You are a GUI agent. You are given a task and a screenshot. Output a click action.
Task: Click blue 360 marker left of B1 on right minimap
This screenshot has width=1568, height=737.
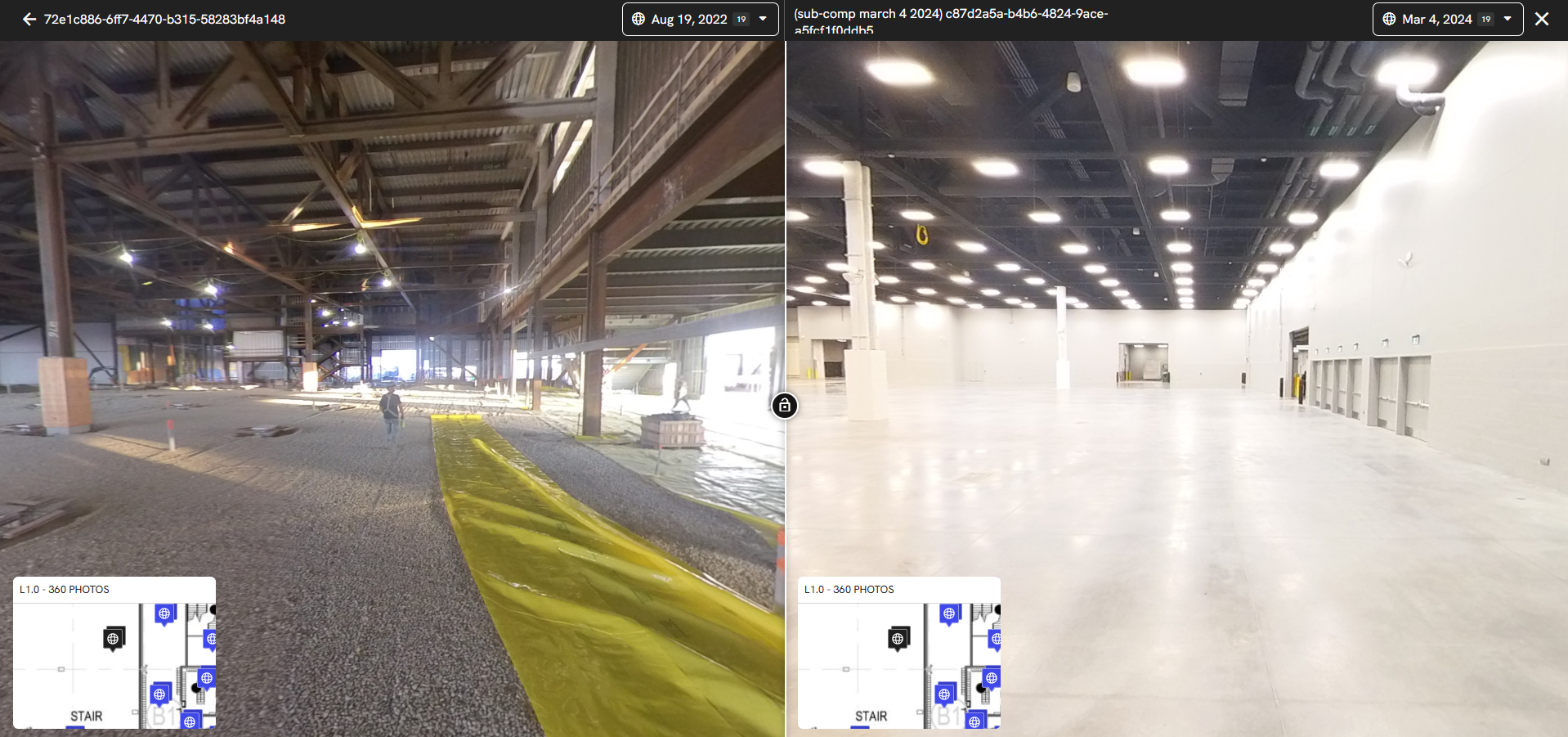point(945,694)
